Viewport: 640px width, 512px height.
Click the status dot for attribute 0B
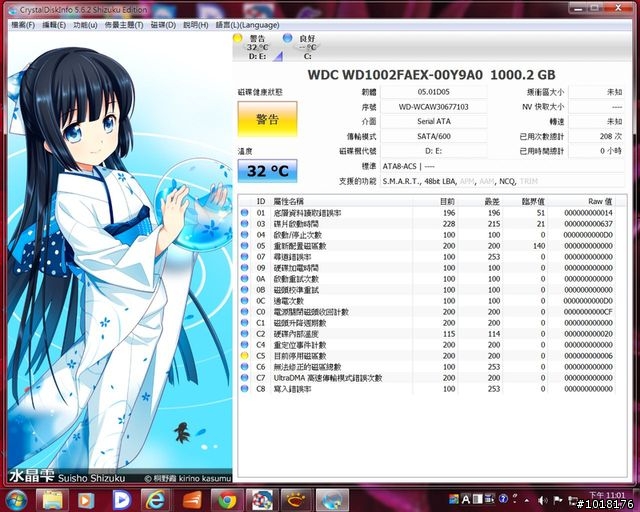pyautogui.click(x=244, y=290)
